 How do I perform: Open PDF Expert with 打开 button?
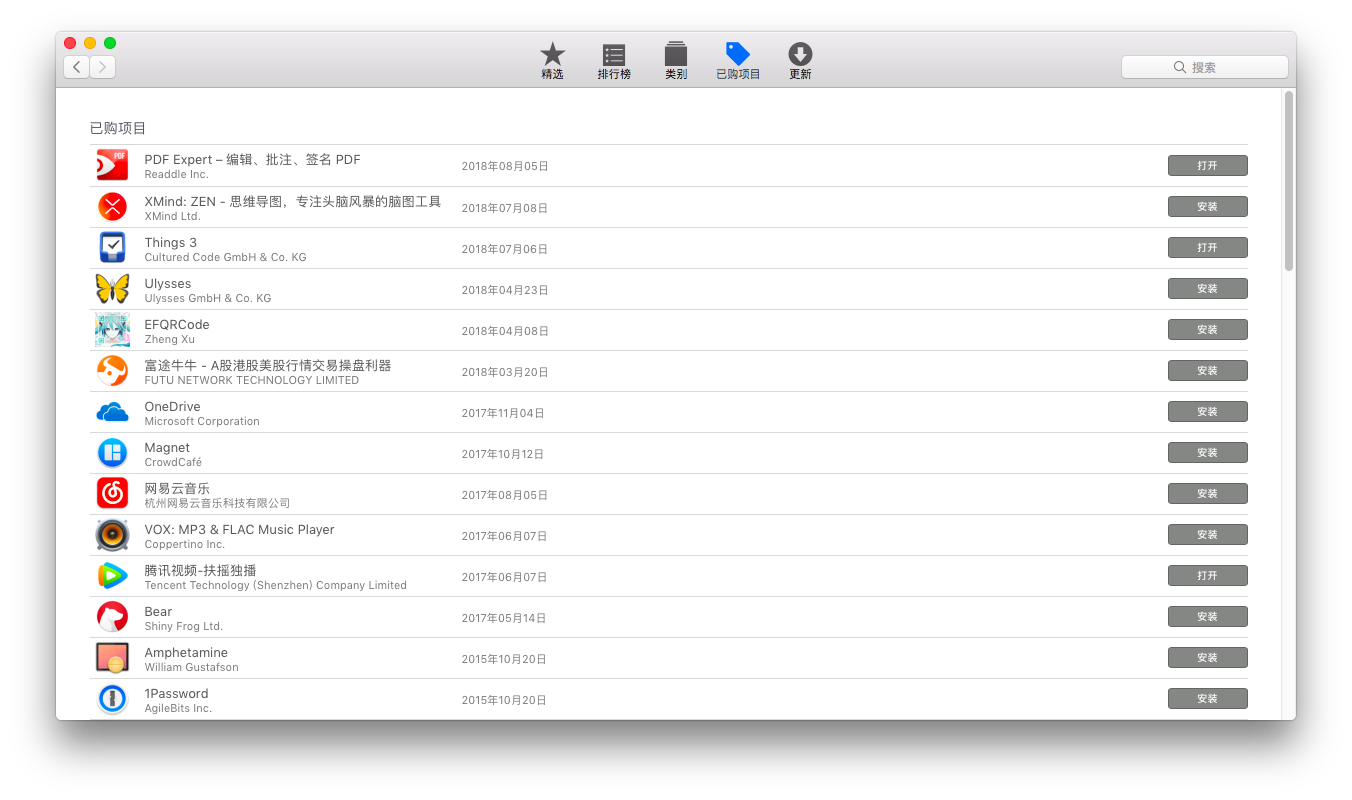click(x=1207, y=166)
